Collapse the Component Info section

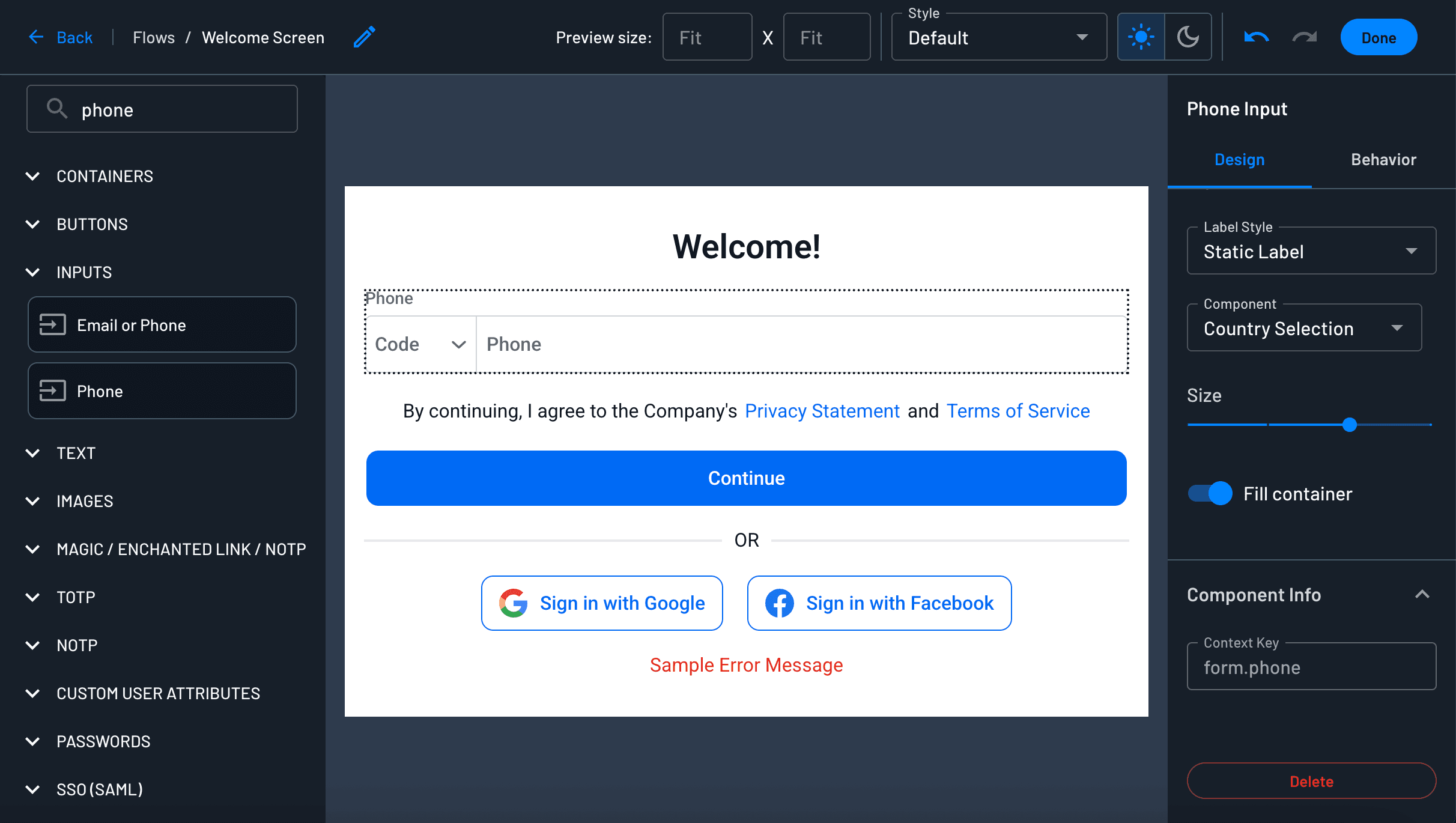1423,594
